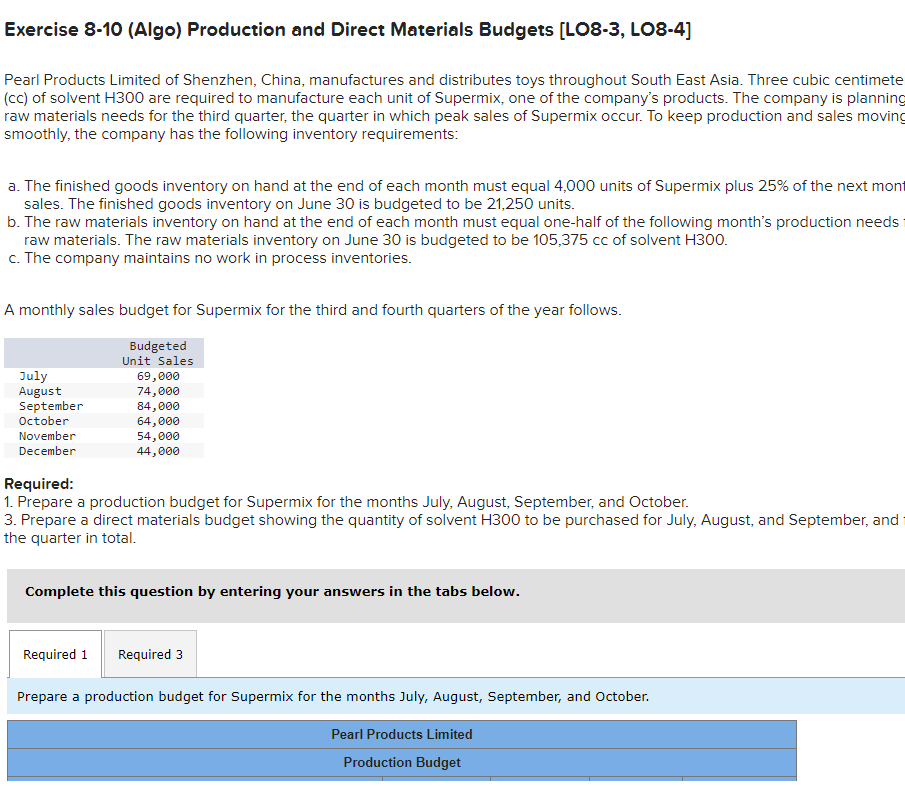
Task: Switch to the Required 1 tab
Action: pos(55,654)
